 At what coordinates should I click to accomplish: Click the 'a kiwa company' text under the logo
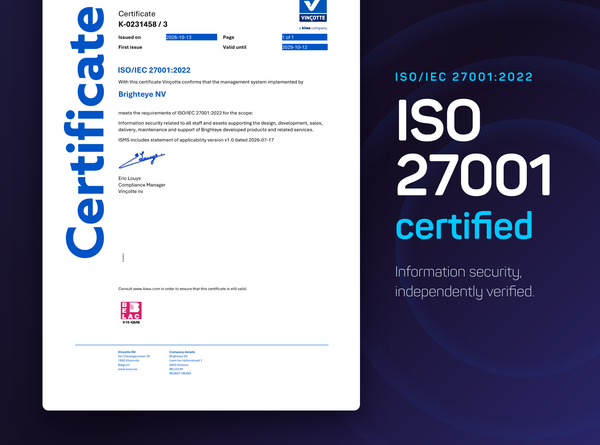coord(313,28)
